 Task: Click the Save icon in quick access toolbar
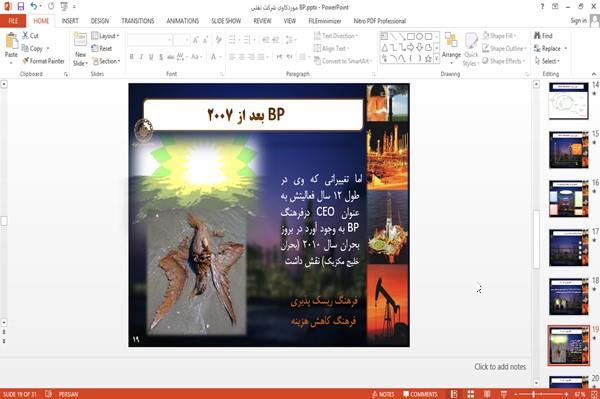(21, 6)
